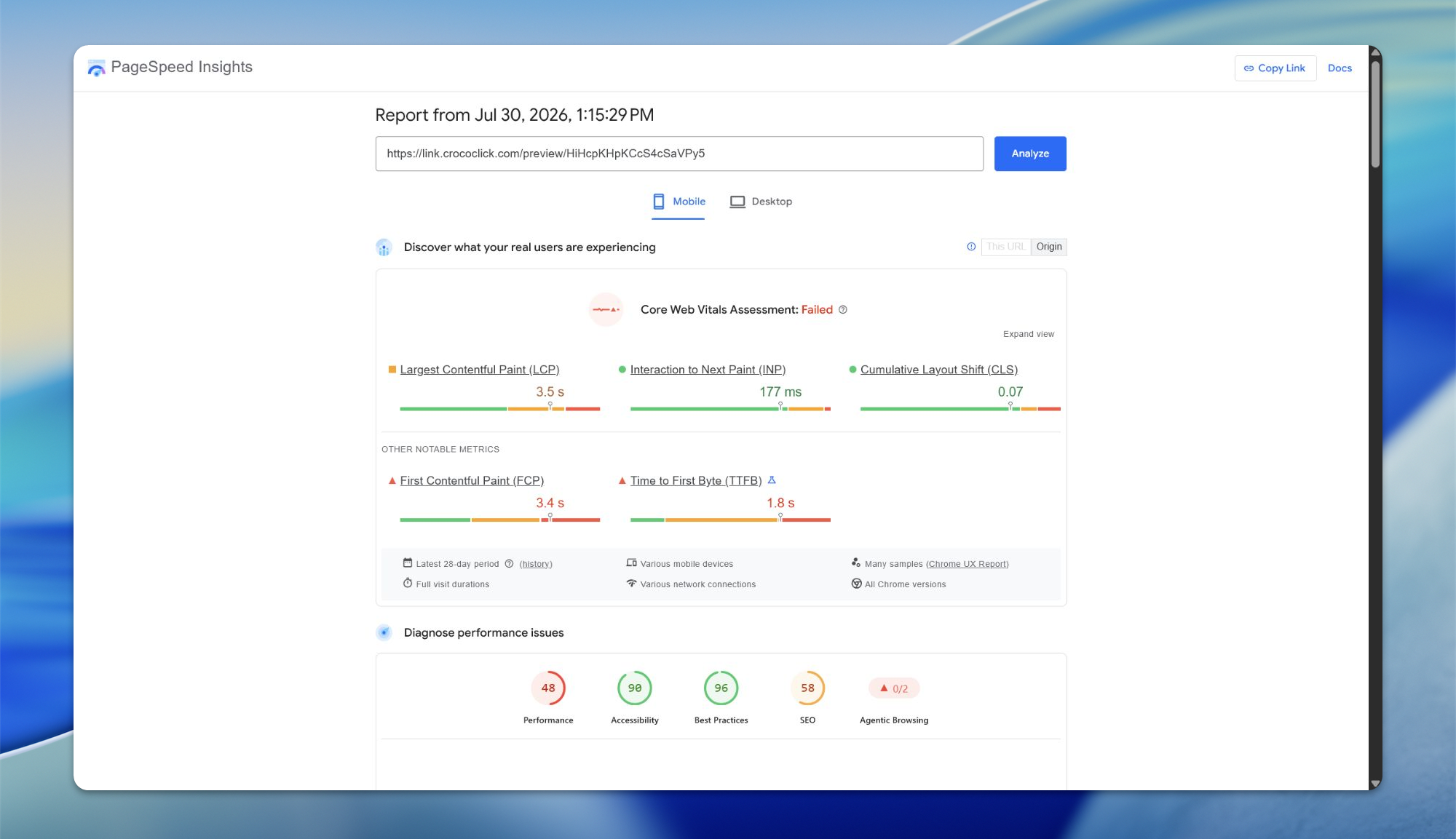Click the CLS value 0.07
The width and height of the screenshot is (1456, 839).
click(1010, 392)
